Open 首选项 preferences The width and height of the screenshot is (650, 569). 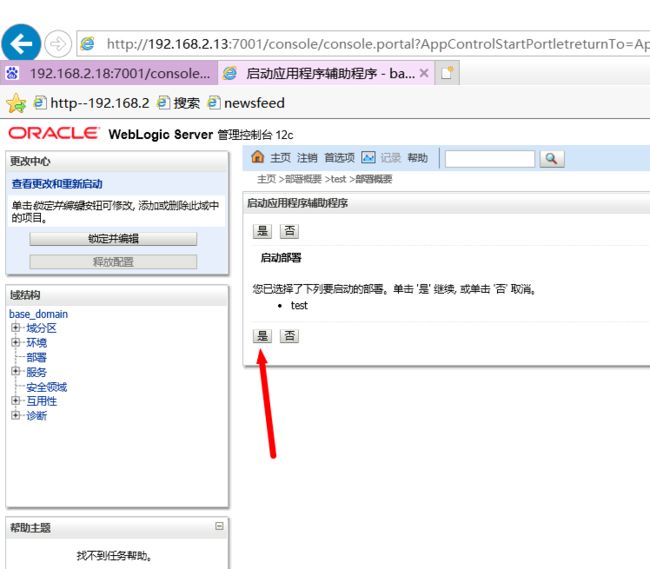(x=339, y=158)
